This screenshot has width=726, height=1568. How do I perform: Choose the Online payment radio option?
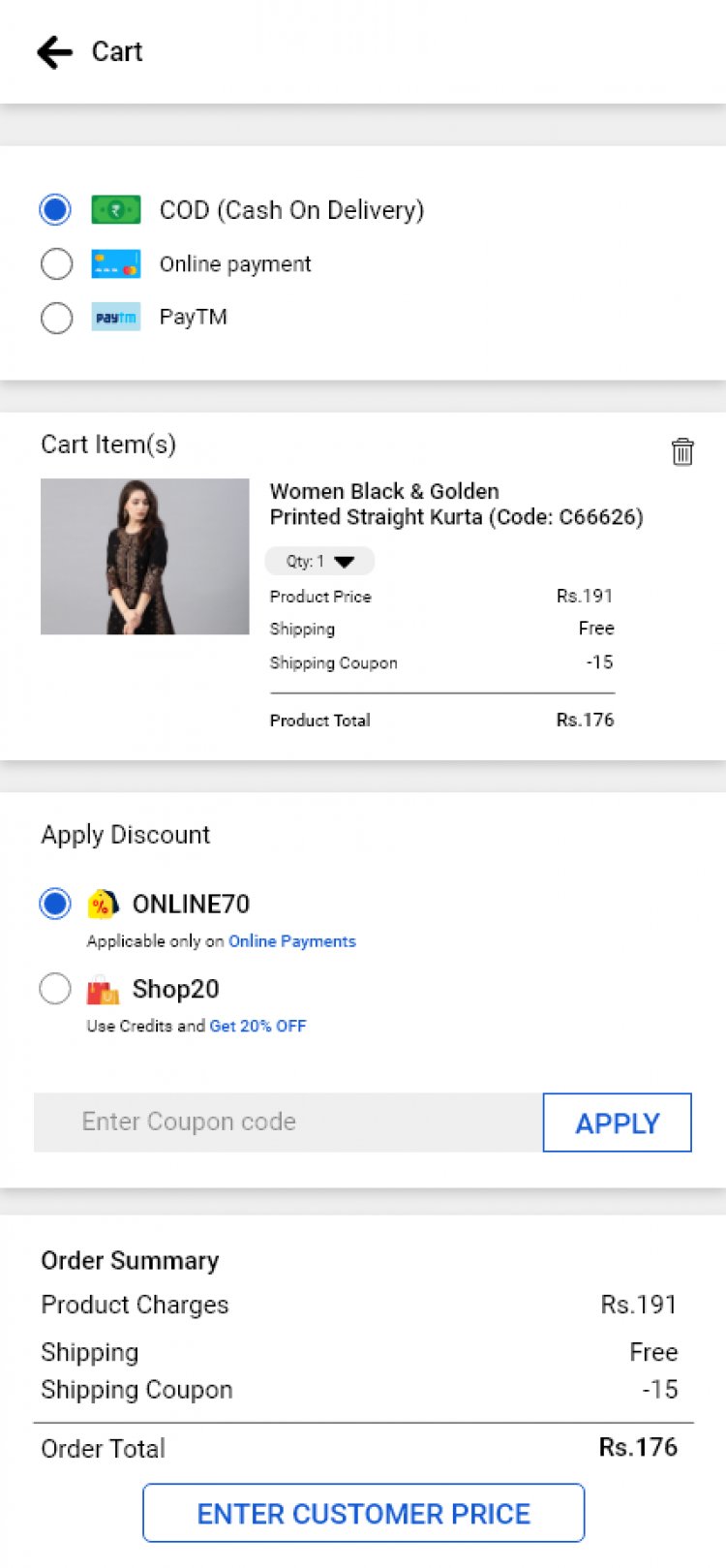point(56,263)
